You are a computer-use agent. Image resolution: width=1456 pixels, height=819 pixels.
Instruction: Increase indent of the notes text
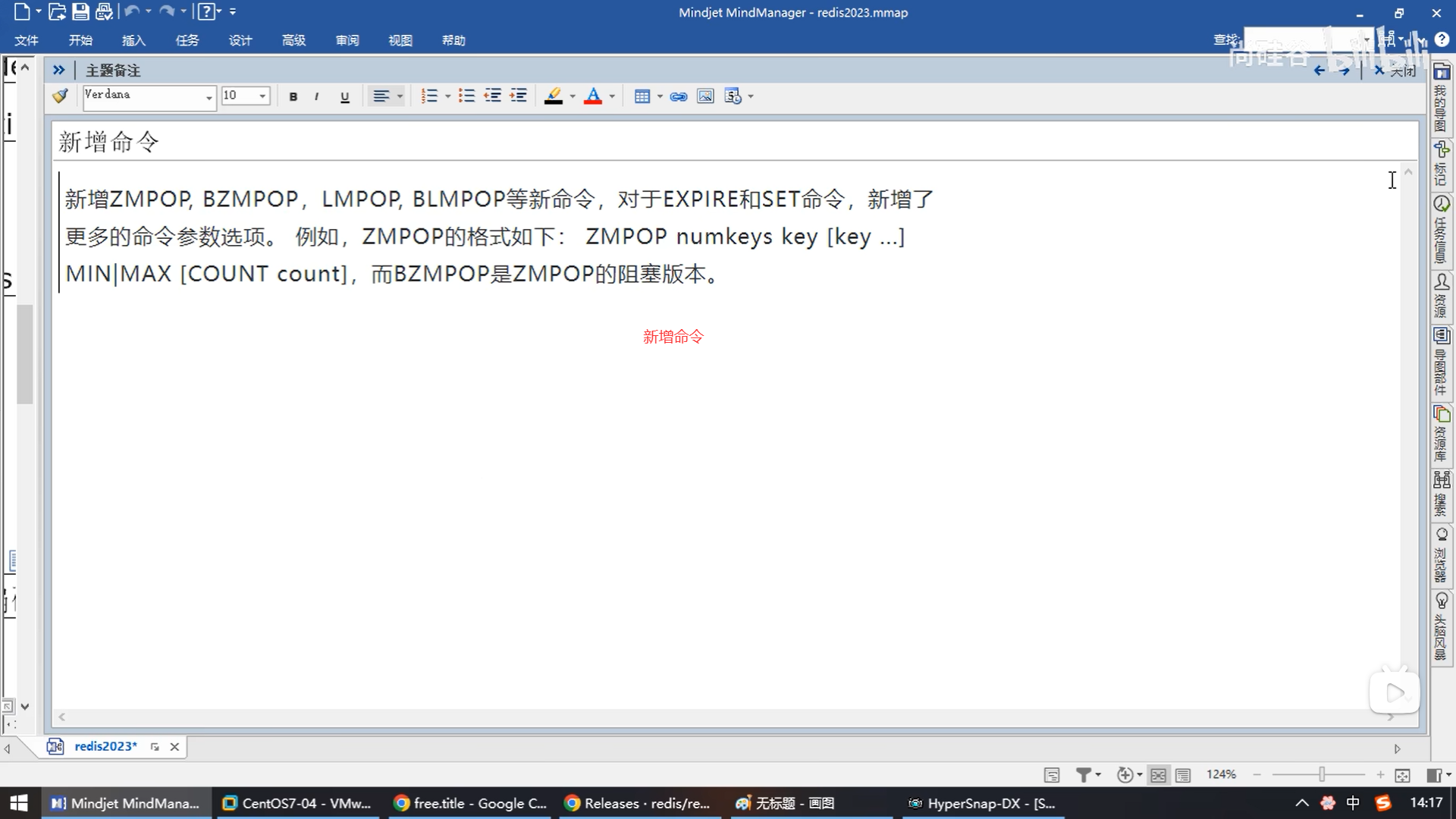point(519,96)
